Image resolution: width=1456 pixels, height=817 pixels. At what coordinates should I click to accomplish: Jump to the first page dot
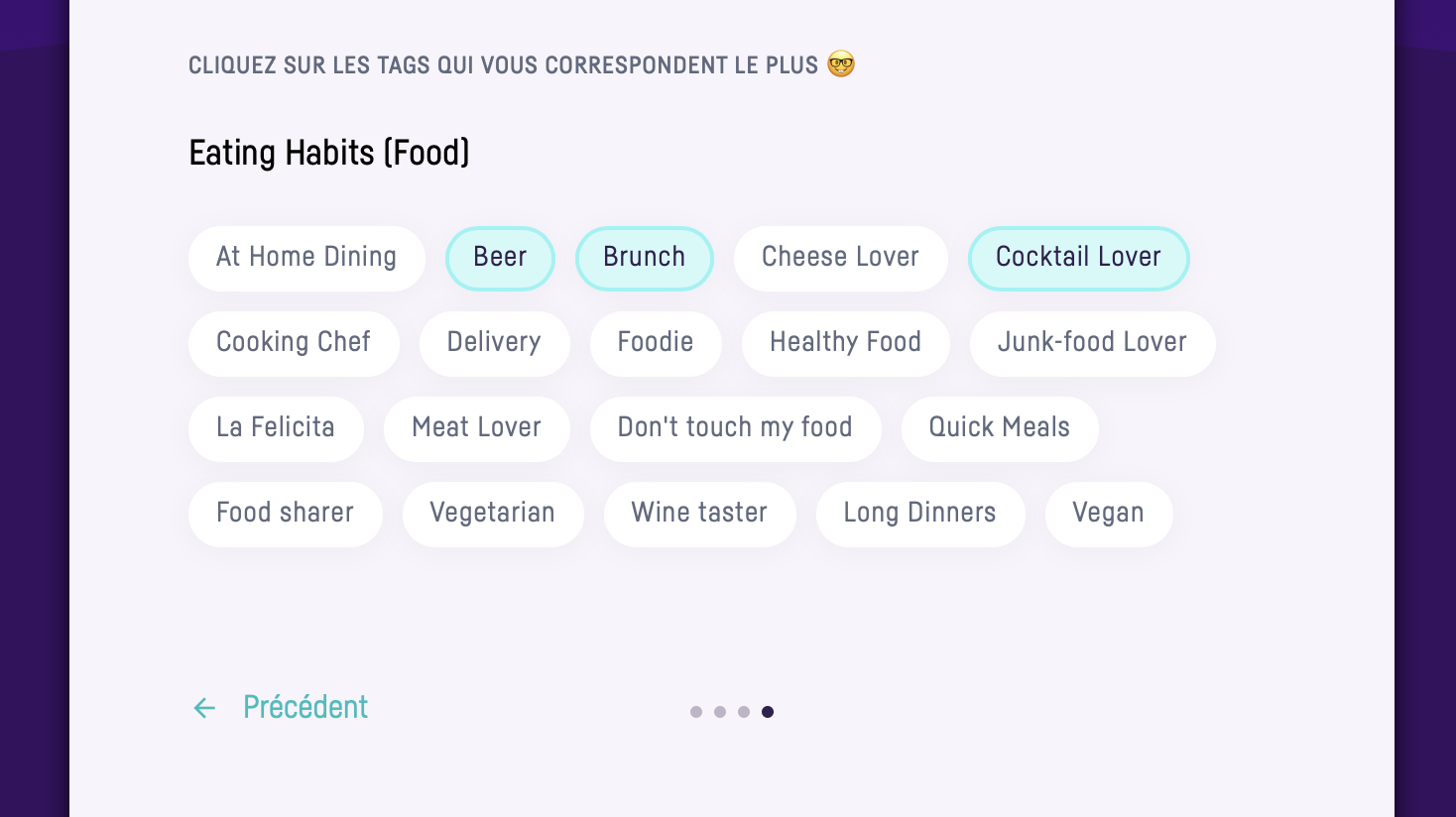696,712
